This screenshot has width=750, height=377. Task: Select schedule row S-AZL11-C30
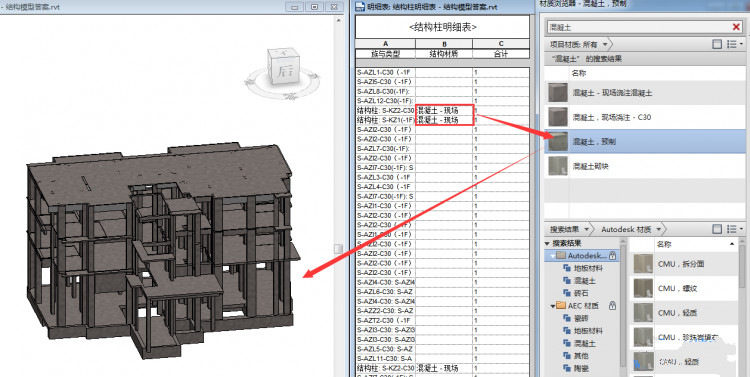tap(442, 359)
